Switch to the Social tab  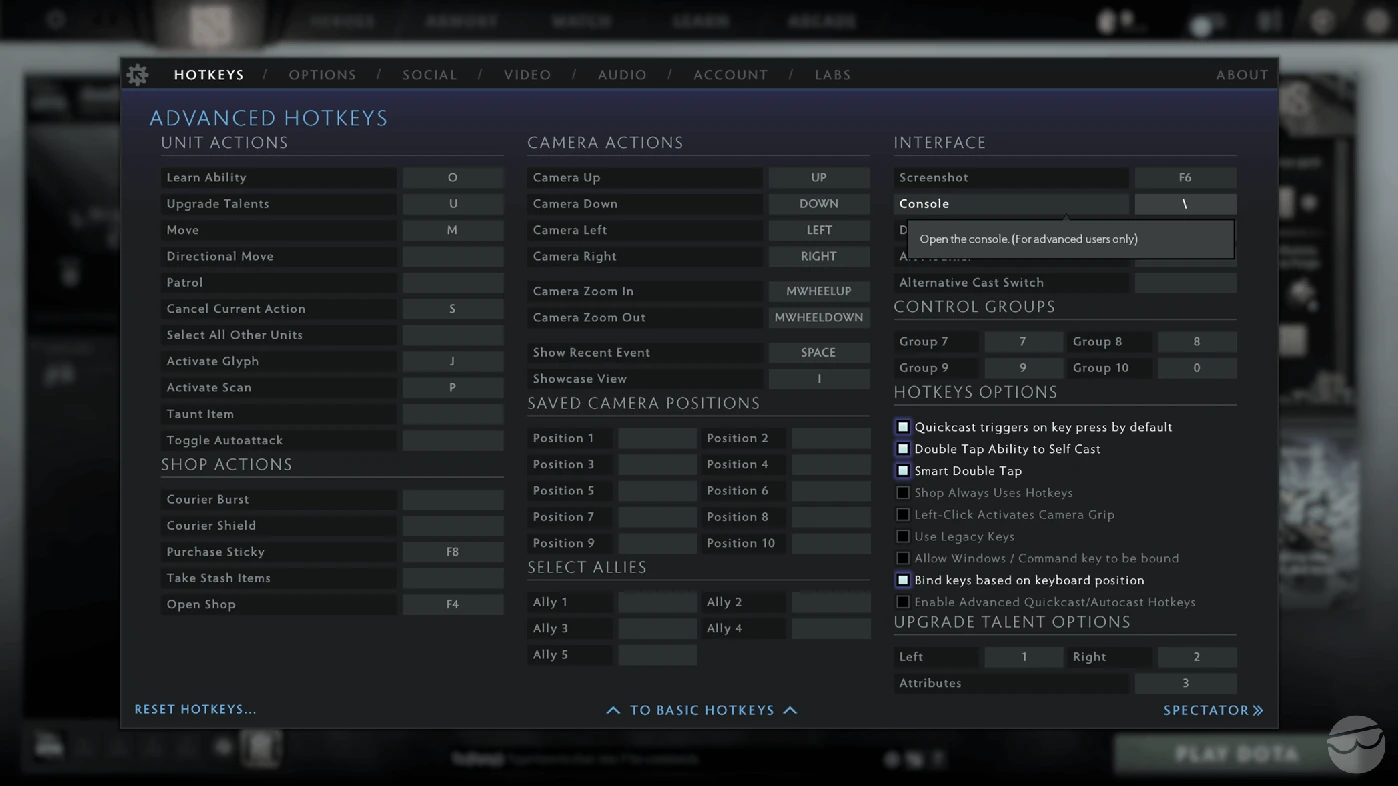click(x=430, y=75)
